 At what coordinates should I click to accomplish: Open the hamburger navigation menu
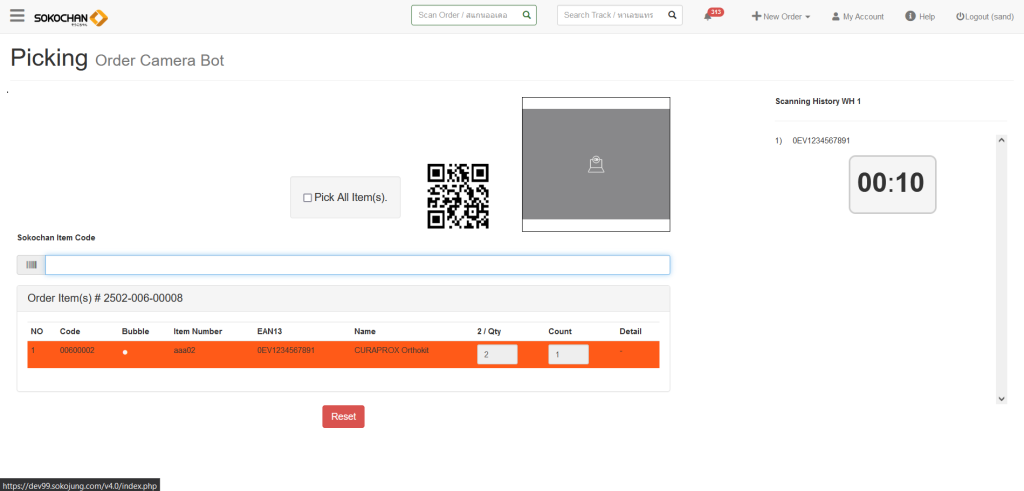[17, 16]
